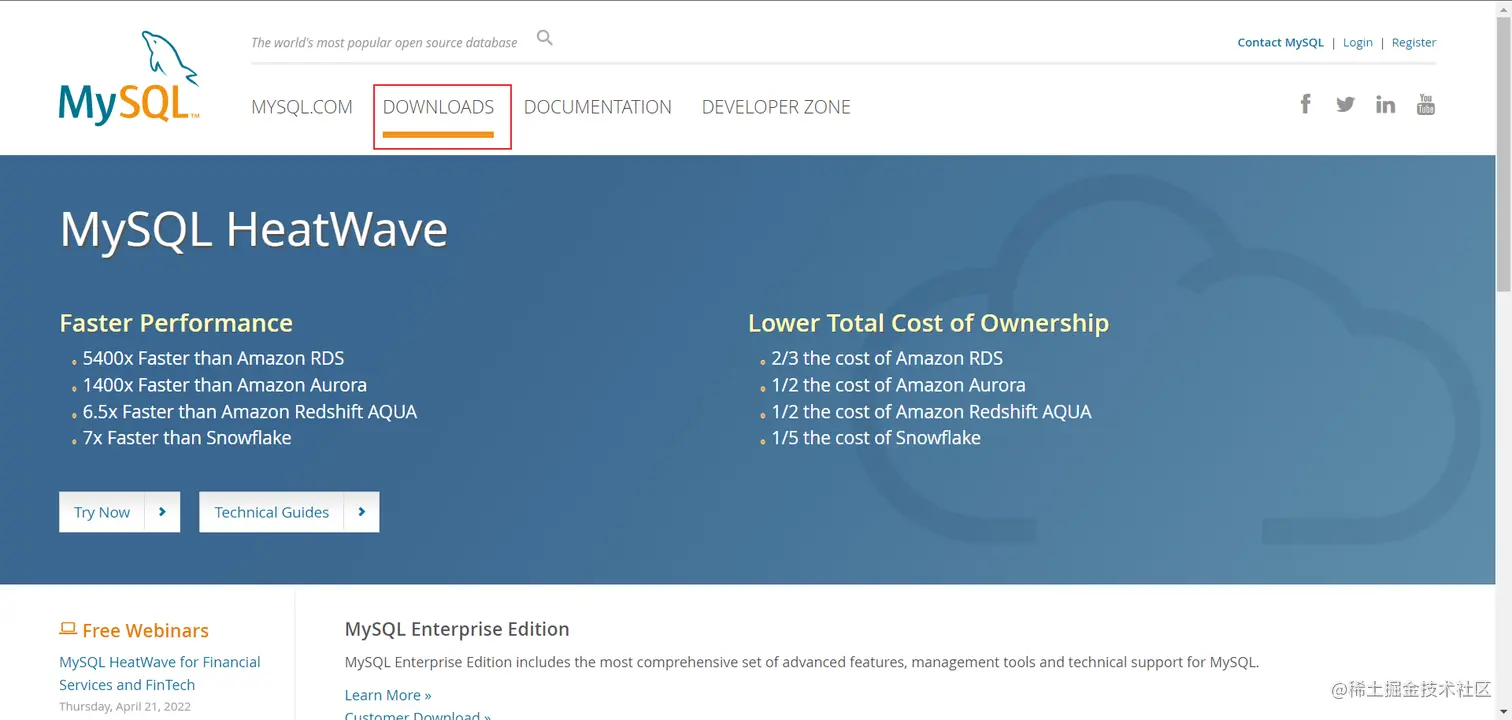Click the laptop icon beside Free Webinars
Image resolution: width=1512 pixels, height=720 pixels.
68,629
